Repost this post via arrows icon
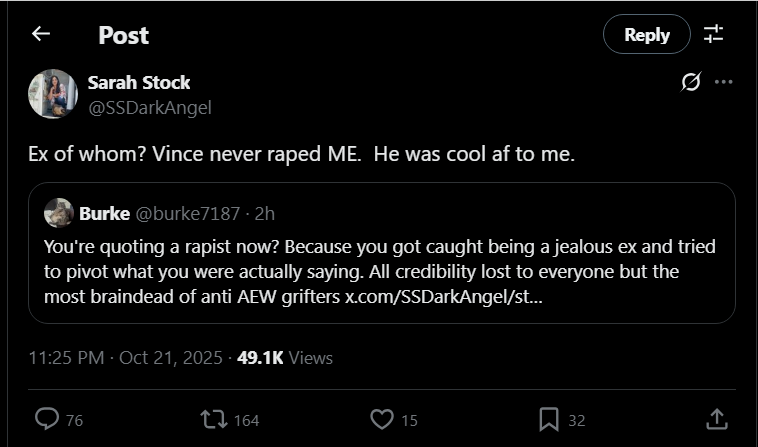758x447 pixels. 214,419
